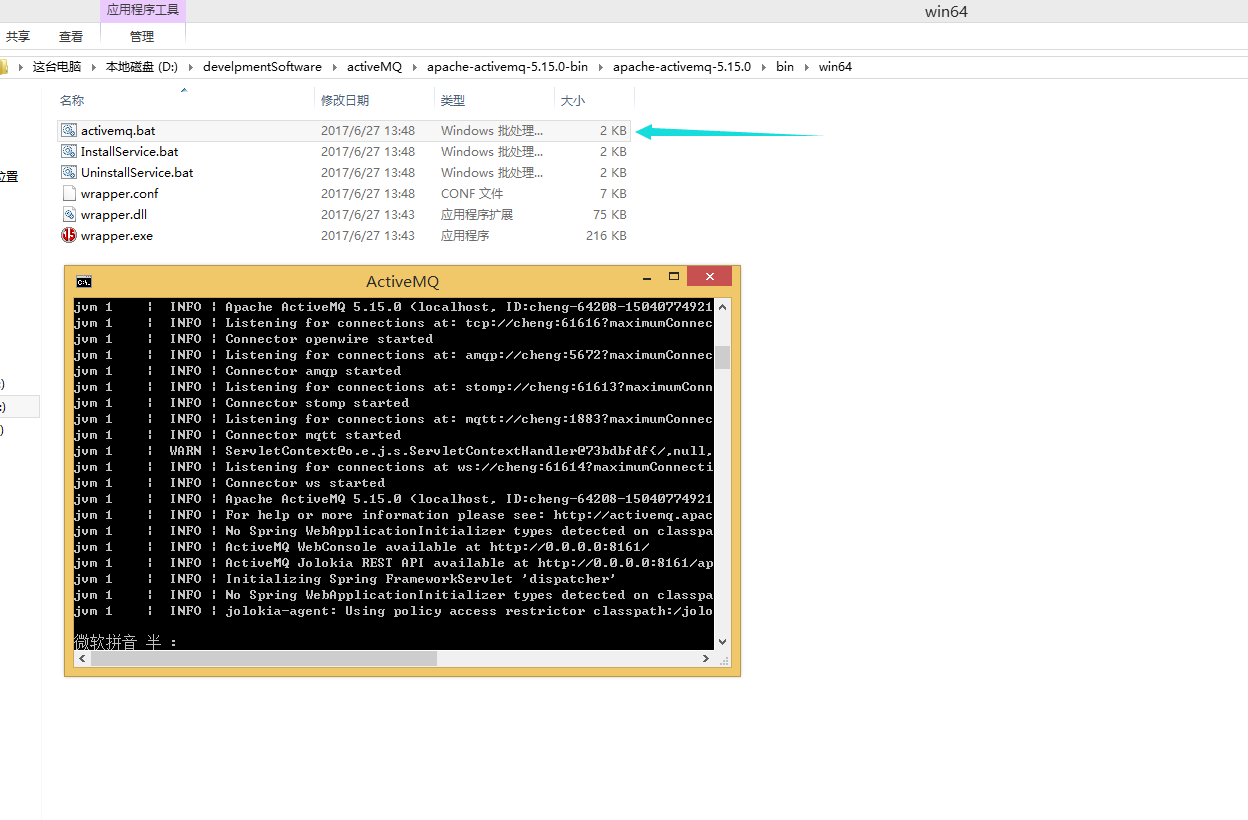Click the wrapper.dll file name
1248x820 pixels.
tap(114, 214)
